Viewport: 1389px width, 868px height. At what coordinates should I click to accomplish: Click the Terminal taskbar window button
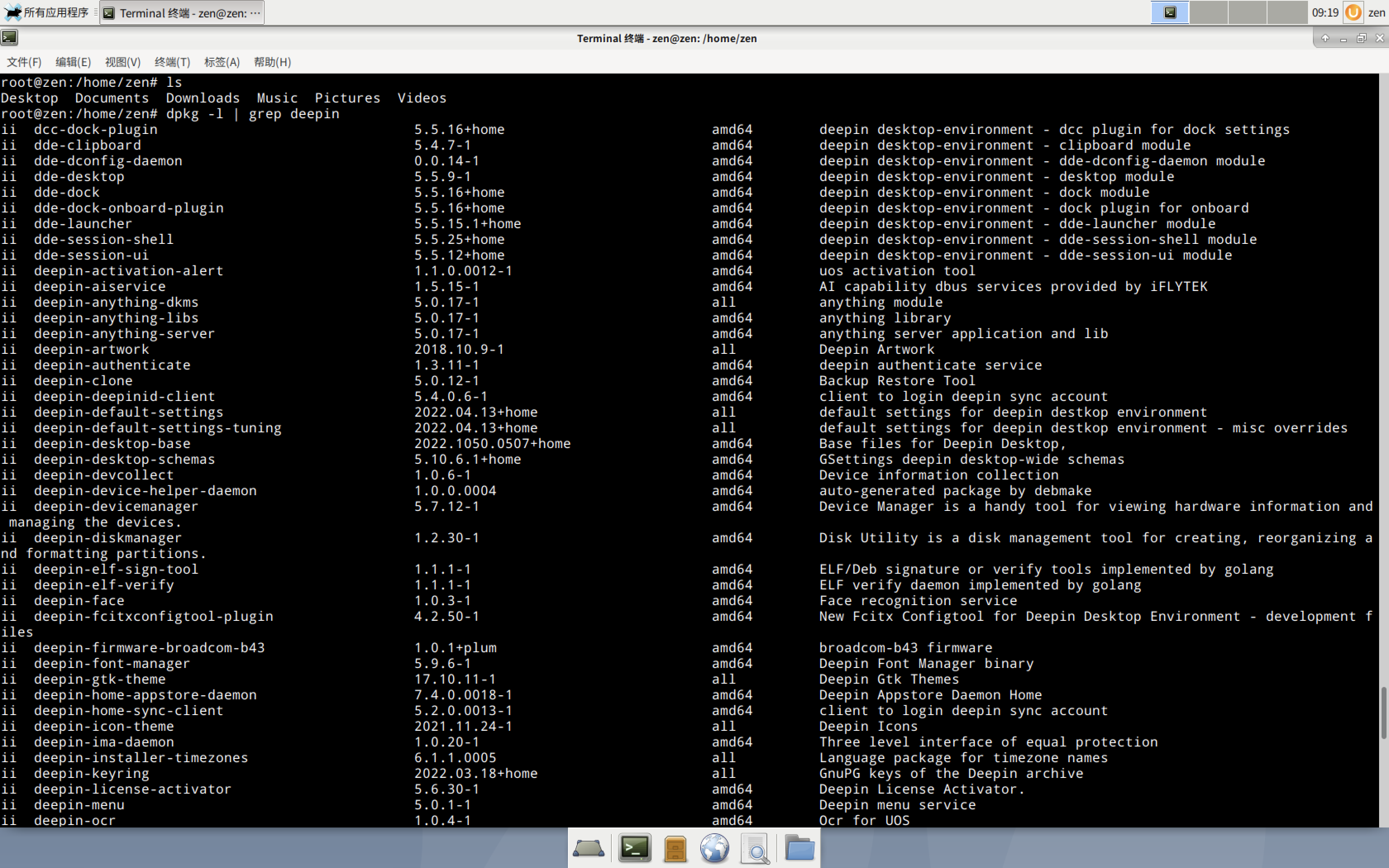click(183, 13)
